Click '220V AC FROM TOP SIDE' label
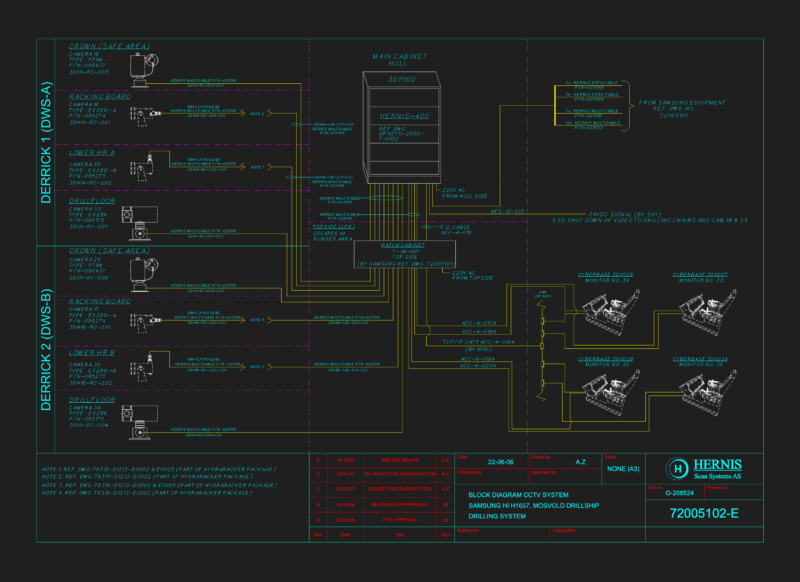This screenshot has width=800, height=582. pos(472,275)
